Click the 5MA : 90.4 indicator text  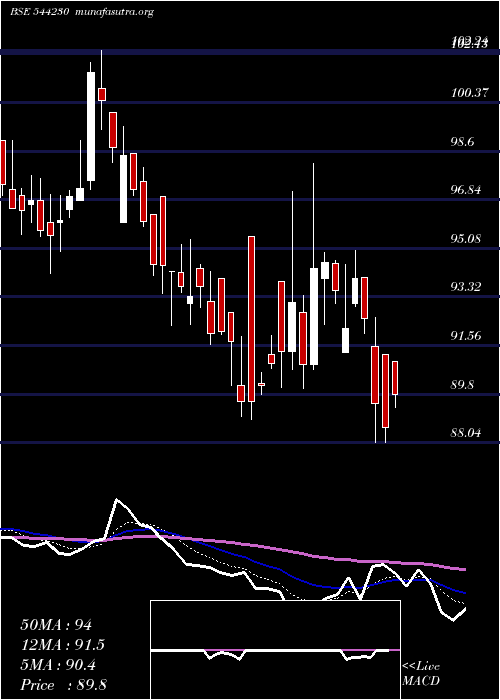point(58,665)
